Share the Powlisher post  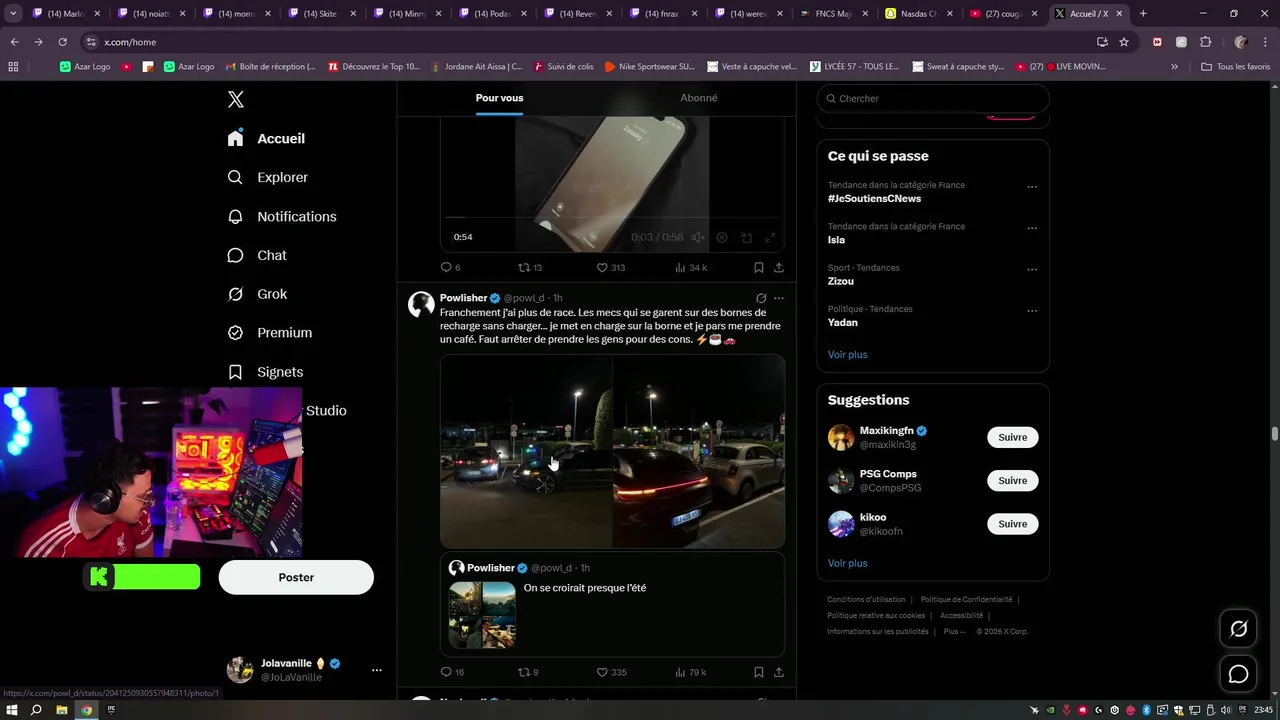(779, 672)
